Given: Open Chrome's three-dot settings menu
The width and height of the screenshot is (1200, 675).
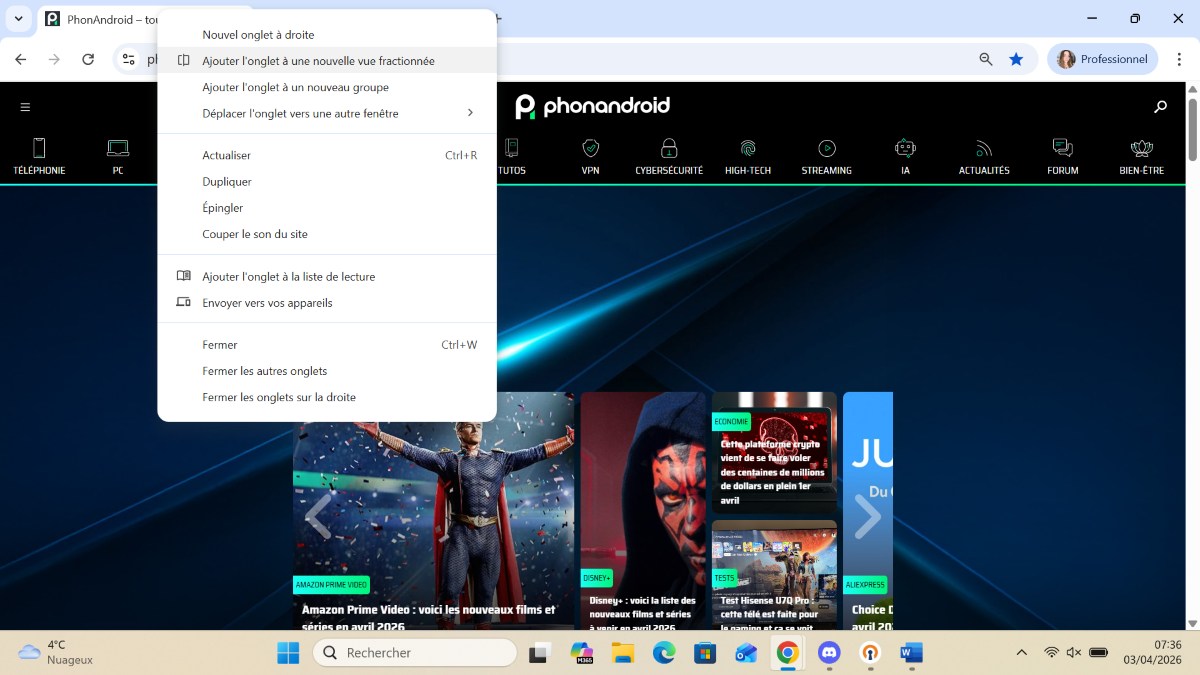Looking at the screenshot, I should click(1181, 59).
